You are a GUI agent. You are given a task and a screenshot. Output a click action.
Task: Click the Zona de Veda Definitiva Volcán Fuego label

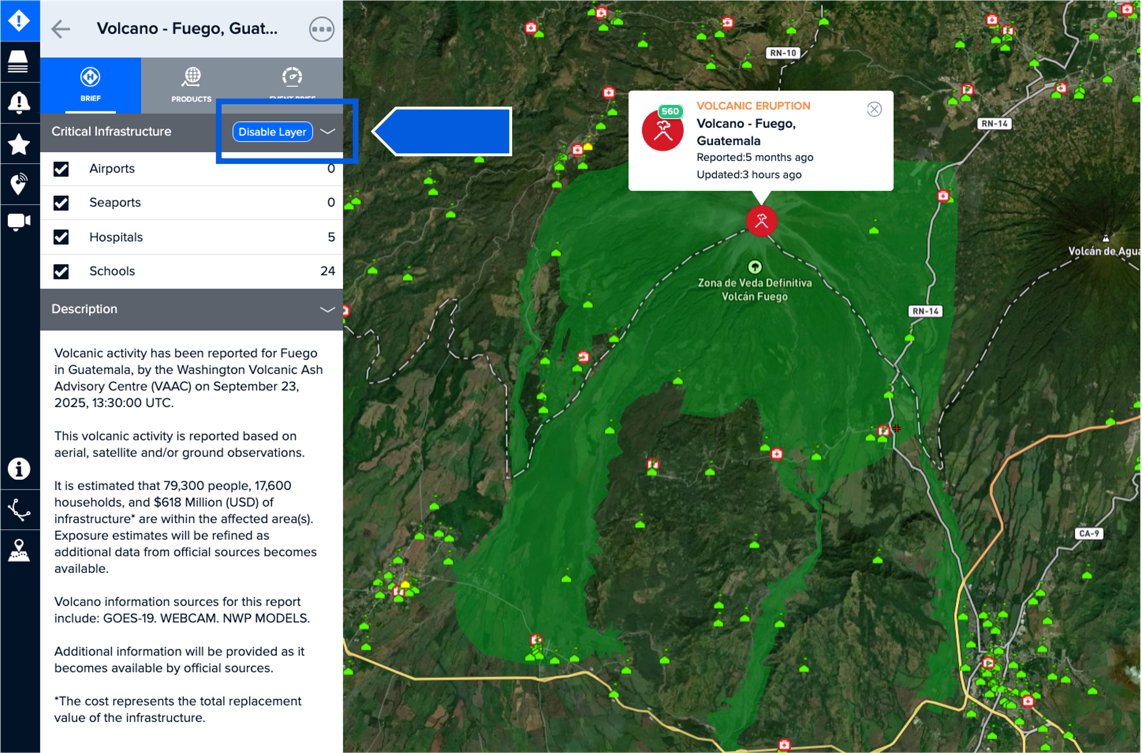(x=755, y=290)
